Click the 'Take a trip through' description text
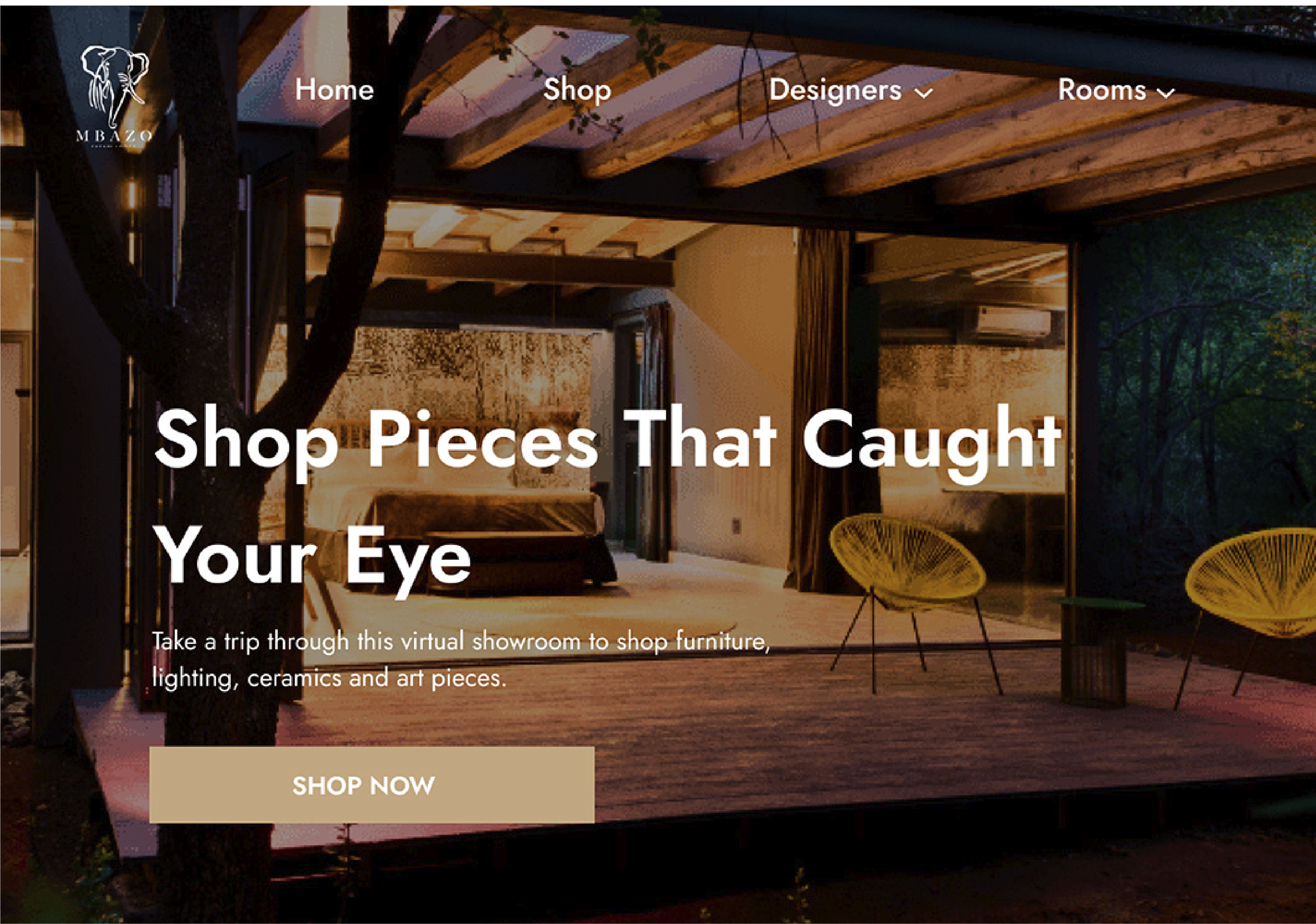 [x=461, y=641]
